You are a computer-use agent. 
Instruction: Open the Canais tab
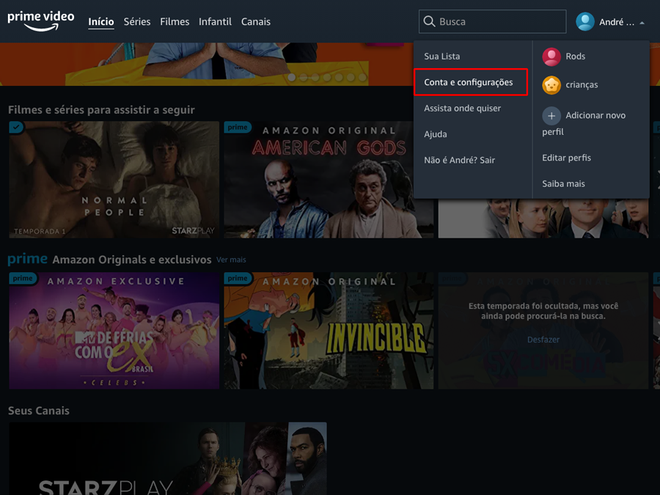(x=255, y=21)
